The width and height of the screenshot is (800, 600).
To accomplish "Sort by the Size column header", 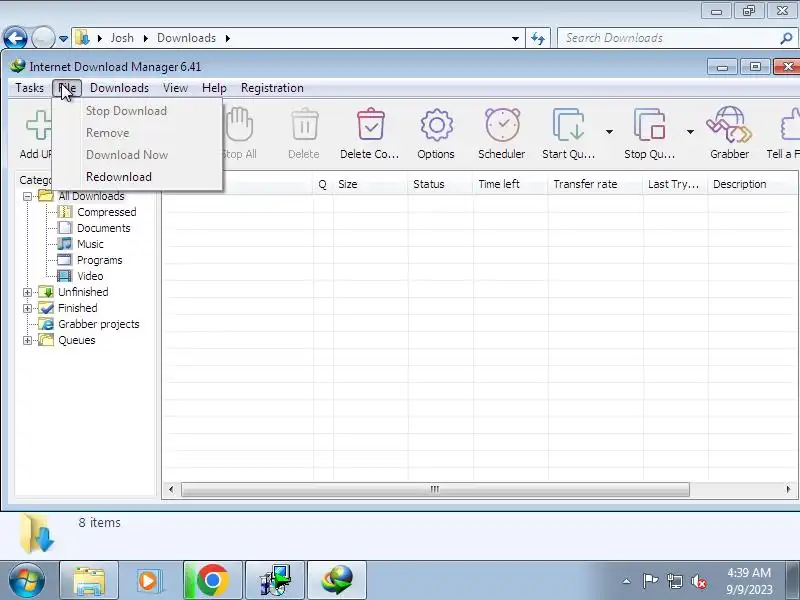I will (370, 184).
